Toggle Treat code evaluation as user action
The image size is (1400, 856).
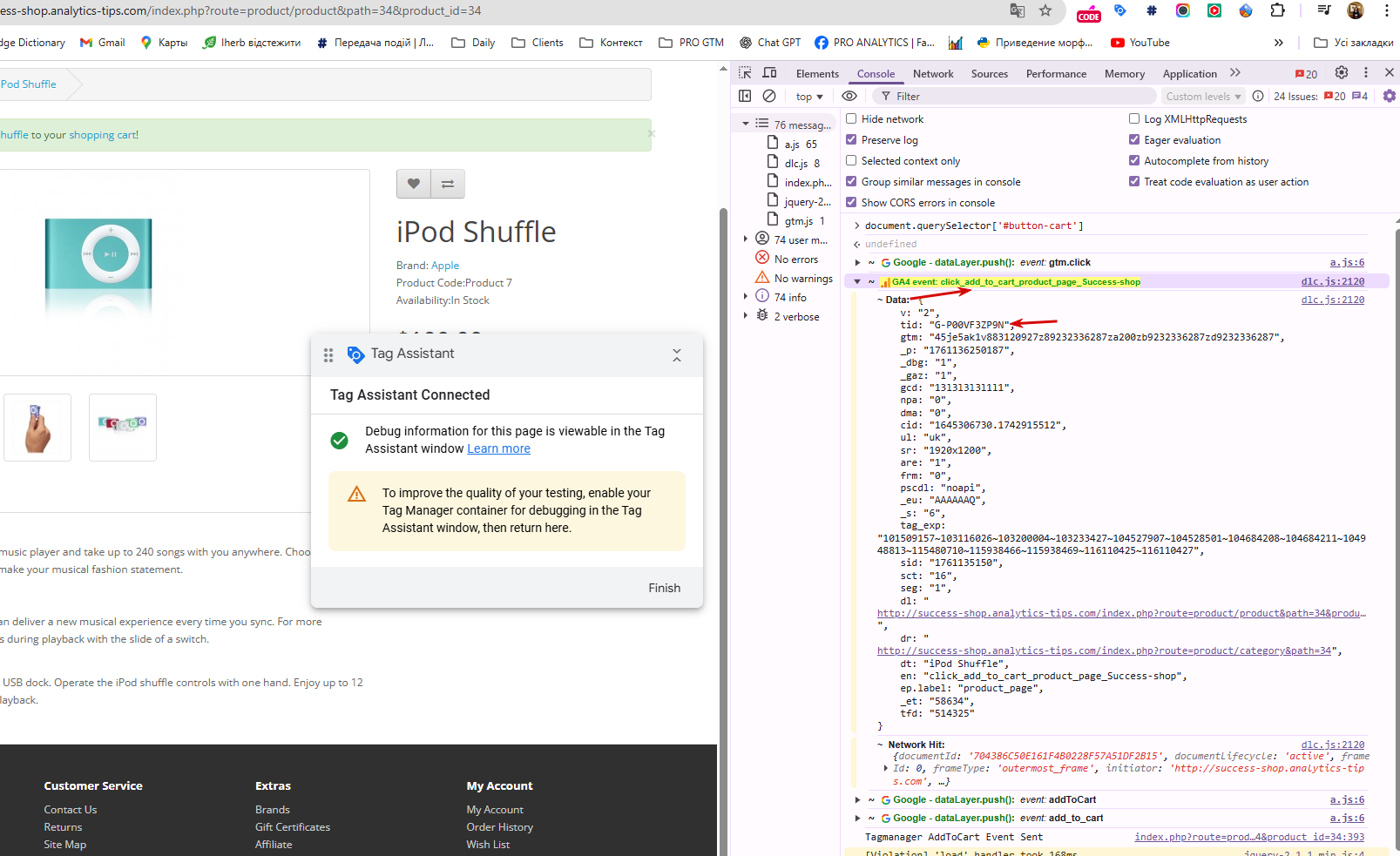pyautogui.click(x=1134, y=182)
